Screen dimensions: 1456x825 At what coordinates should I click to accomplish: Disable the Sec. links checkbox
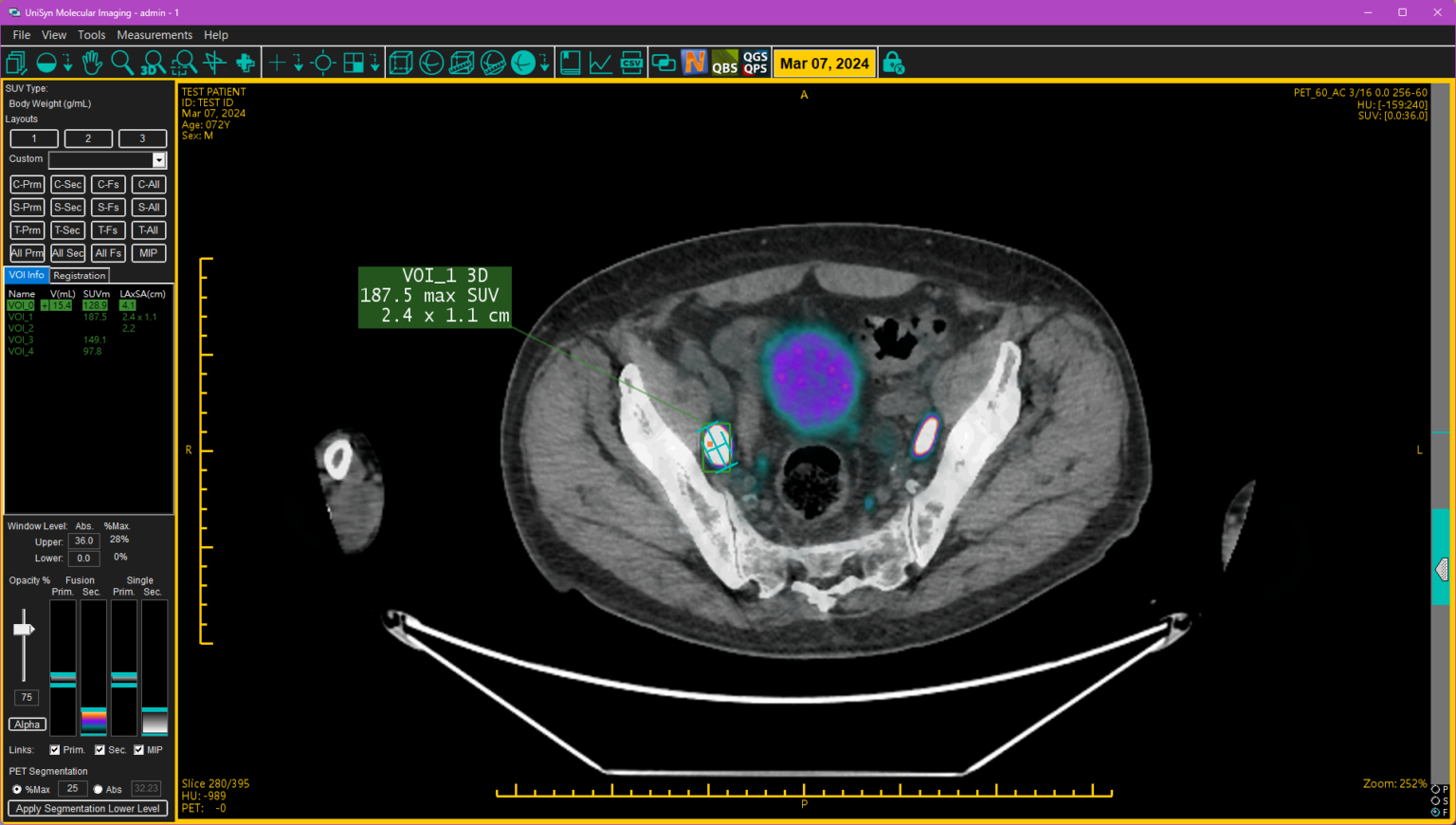(x=100, y=749)
